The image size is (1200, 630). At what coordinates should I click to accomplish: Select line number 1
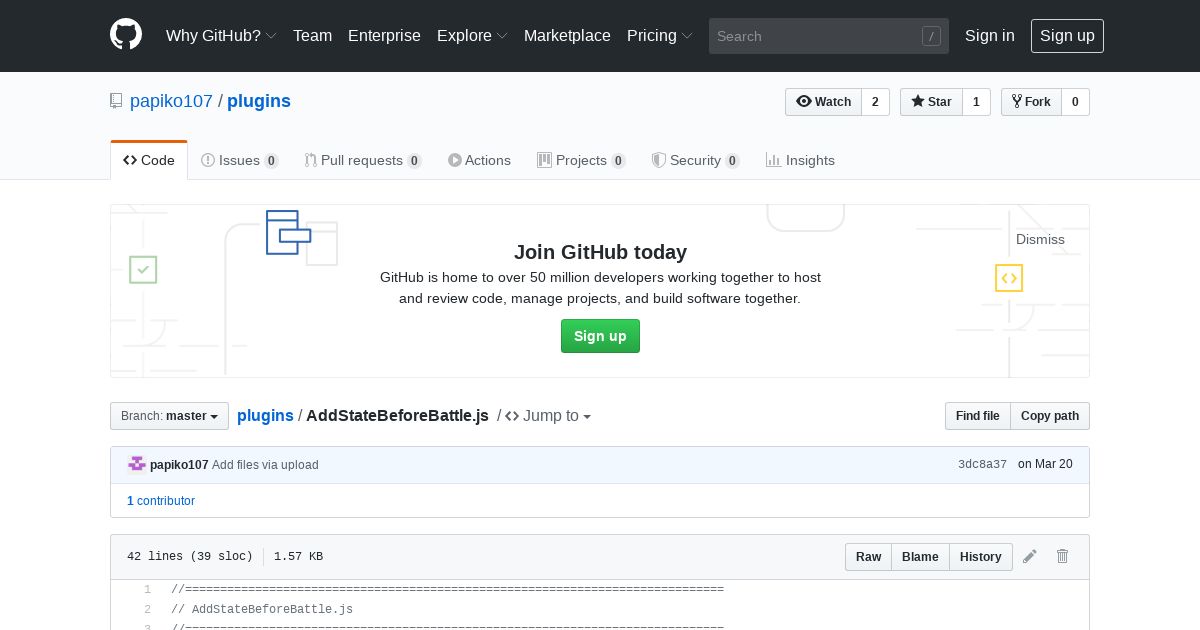pyautogui.click(x=147, y=590)
